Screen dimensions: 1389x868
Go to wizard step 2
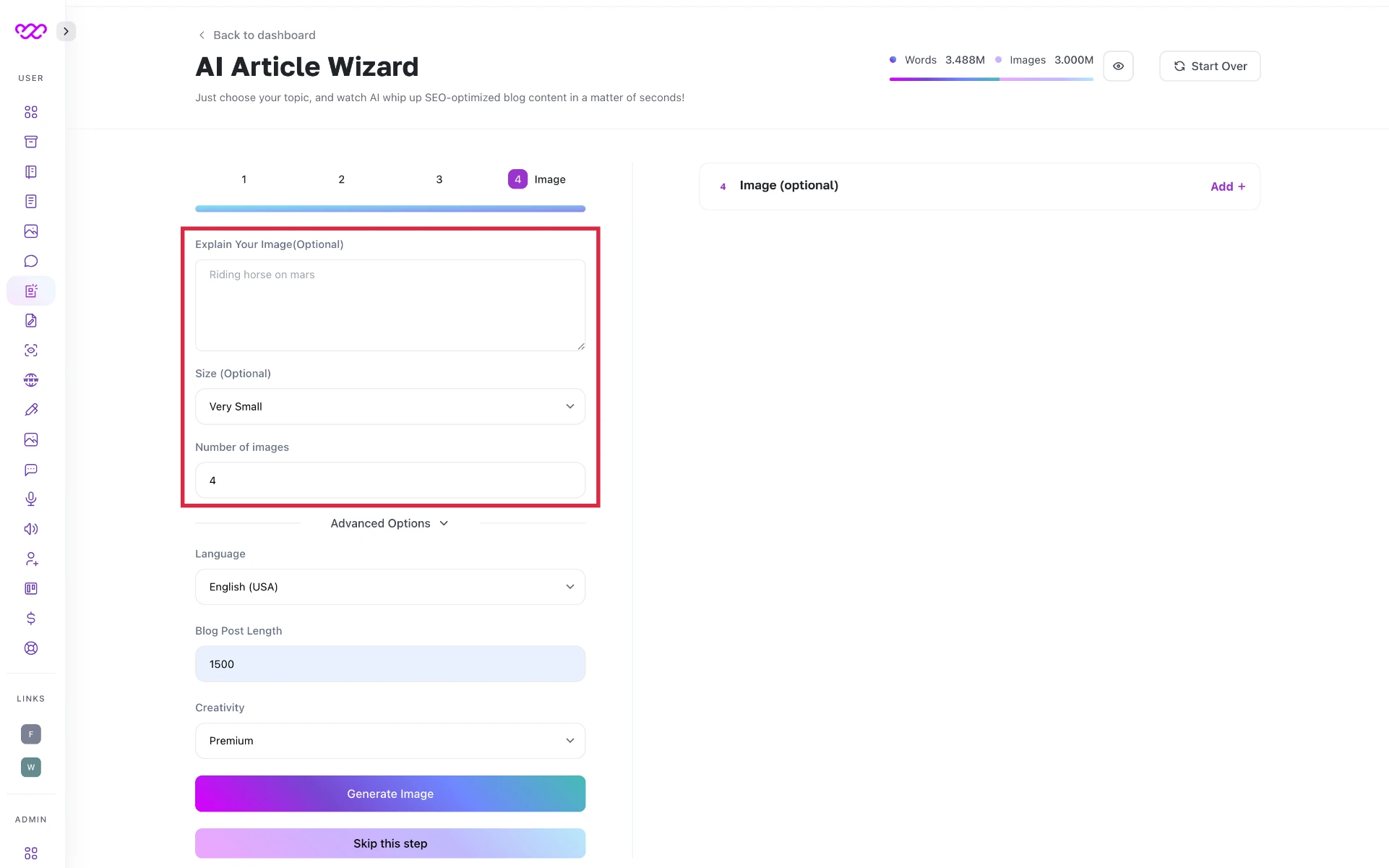[x=341, y=179]
